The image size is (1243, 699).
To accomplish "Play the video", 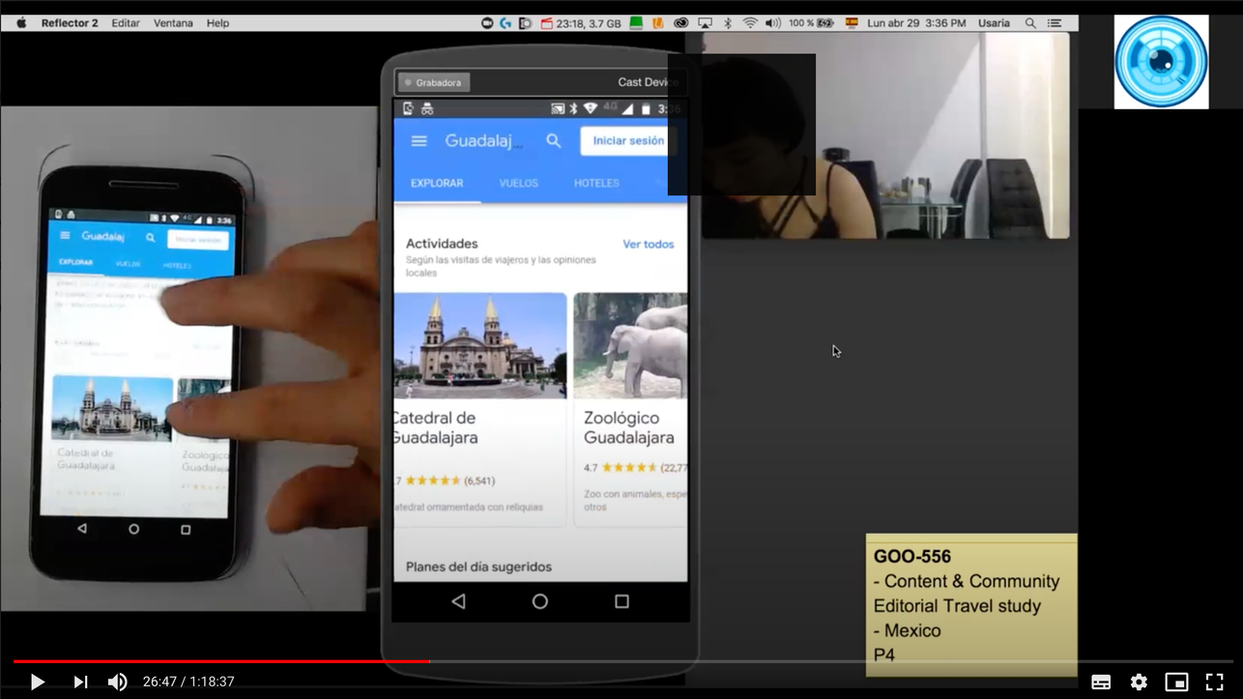I will pyautogui.click(x=37, y=682).
